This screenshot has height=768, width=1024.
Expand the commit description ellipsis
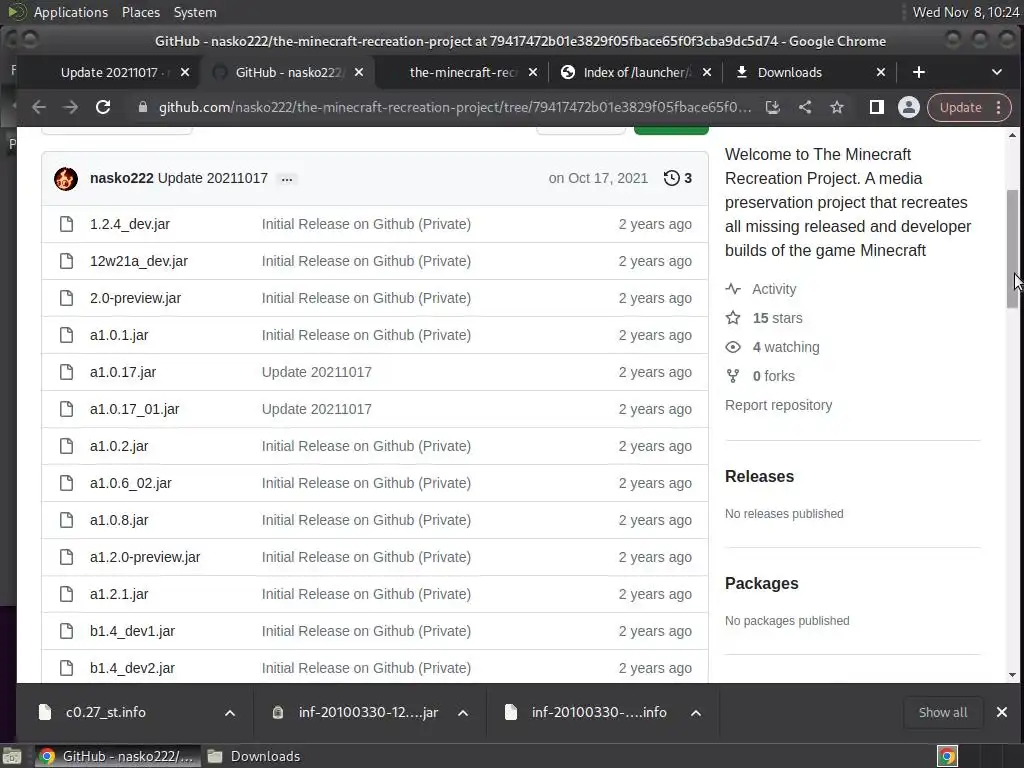click(287, 178)
